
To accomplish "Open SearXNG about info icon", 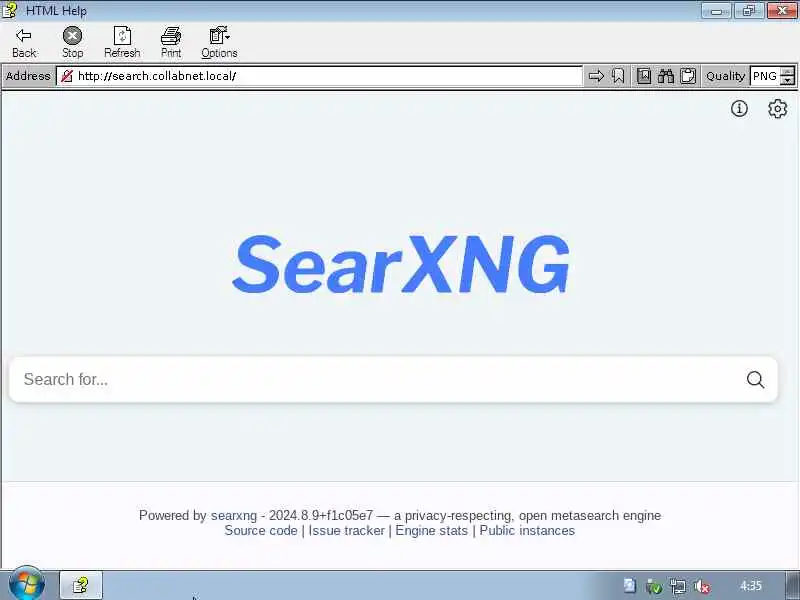I will (739, 108).
